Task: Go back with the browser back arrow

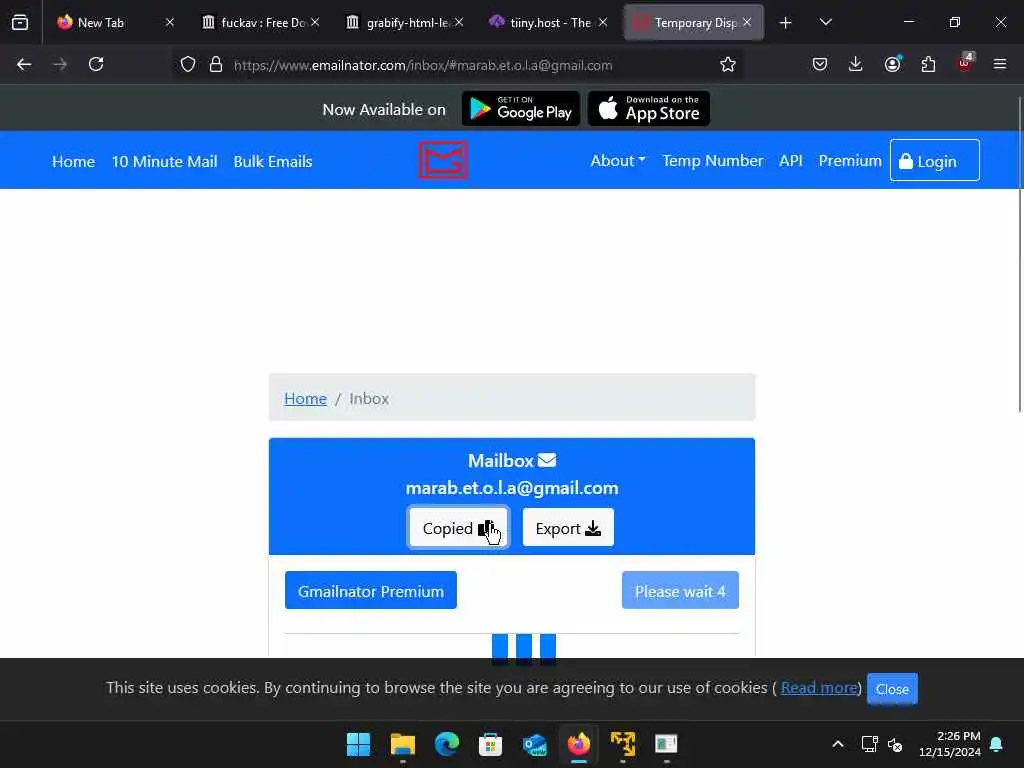Action: click(24, 64)
